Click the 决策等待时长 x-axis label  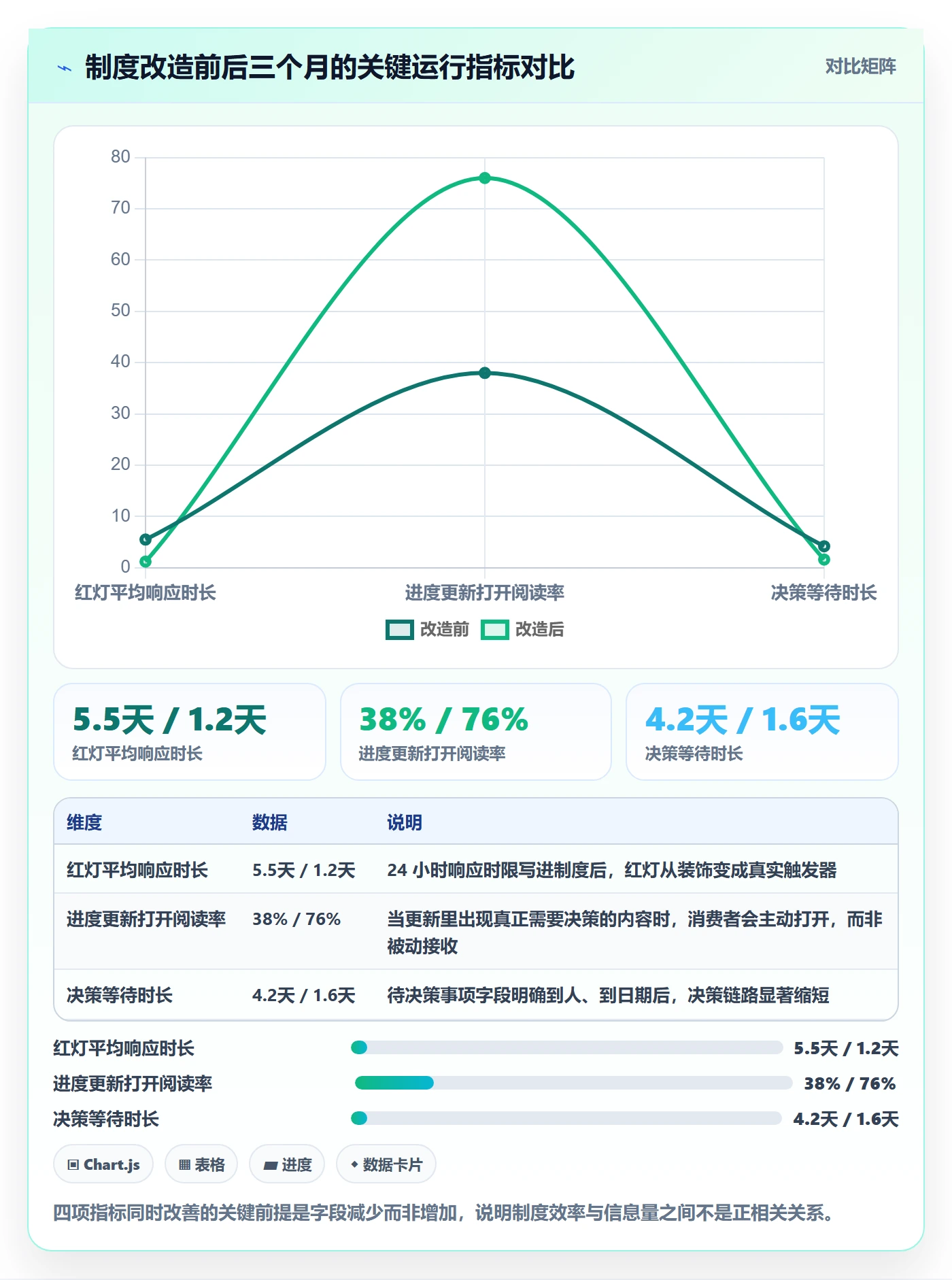pos(824,592)
